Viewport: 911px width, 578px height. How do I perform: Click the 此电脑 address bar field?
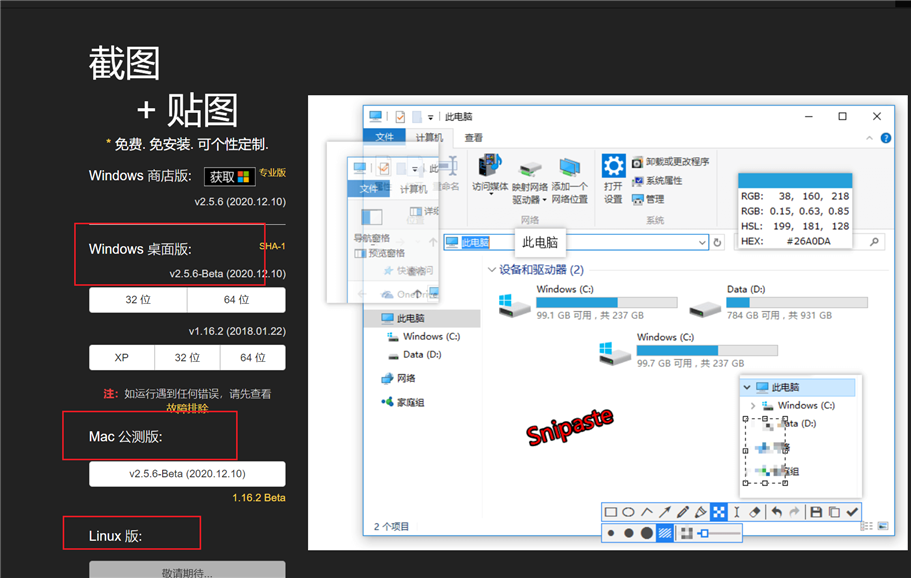576,242
